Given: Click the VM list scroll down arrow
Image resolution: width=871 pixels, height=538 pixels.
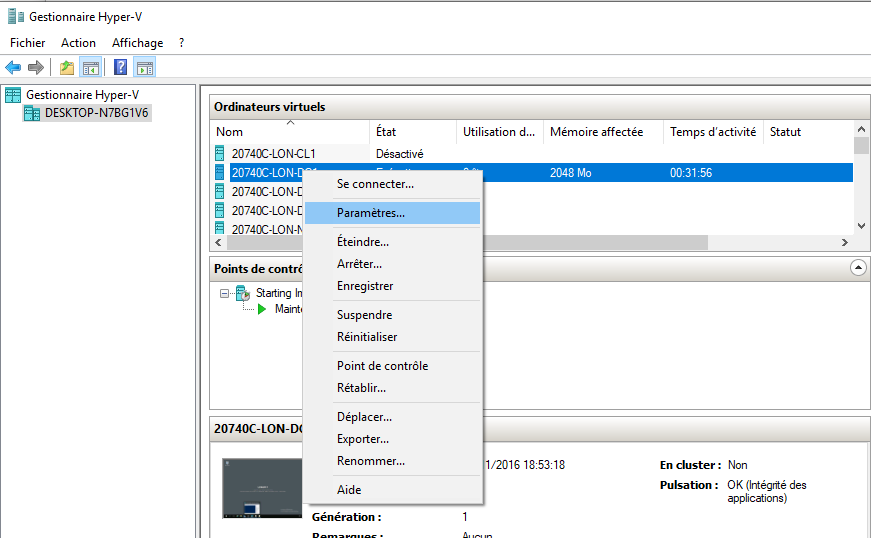Looking at the screenshot, I should (861, 226).
